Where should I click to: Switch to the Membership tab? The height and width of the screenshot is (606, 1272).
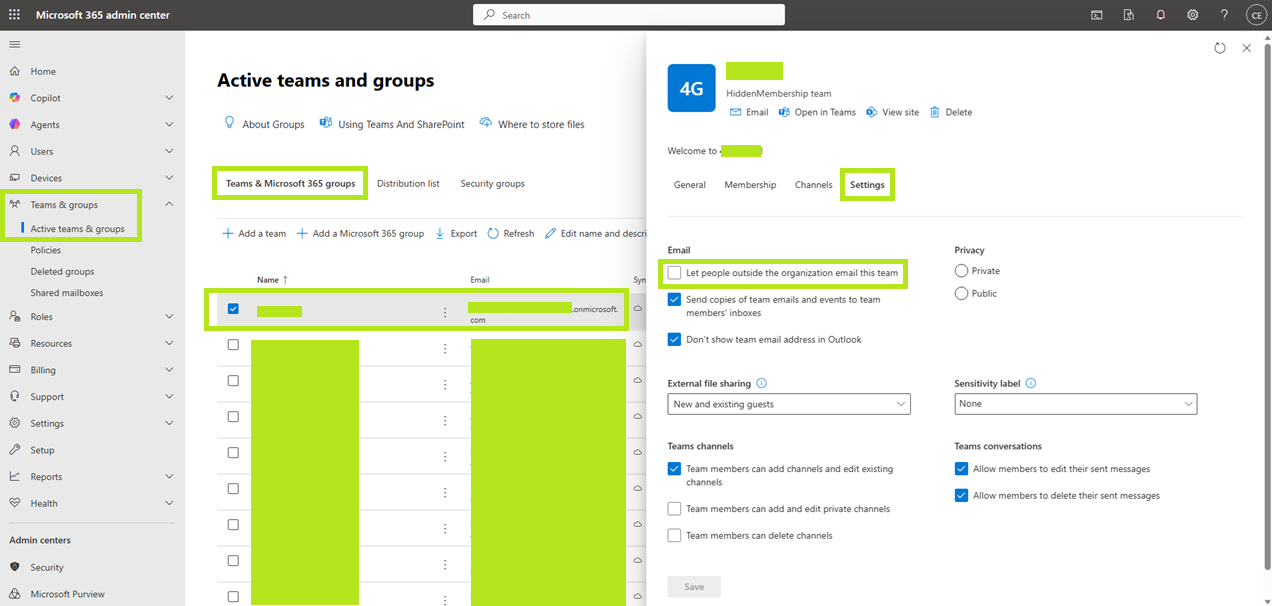point(750,185)
